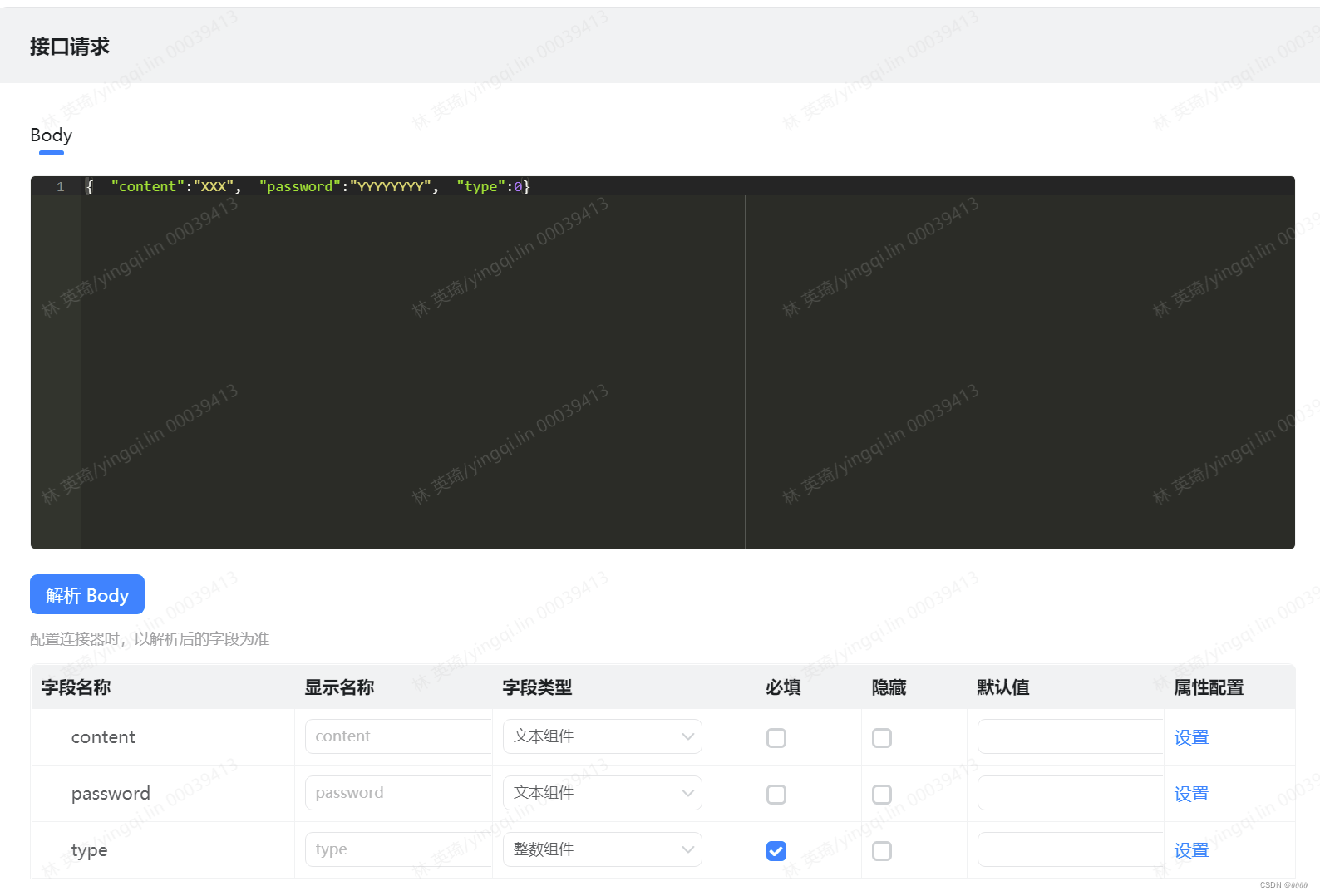Screen dimensions: 1320x896
Task: Click the 显示名称 column header
Action: point(339,687)
